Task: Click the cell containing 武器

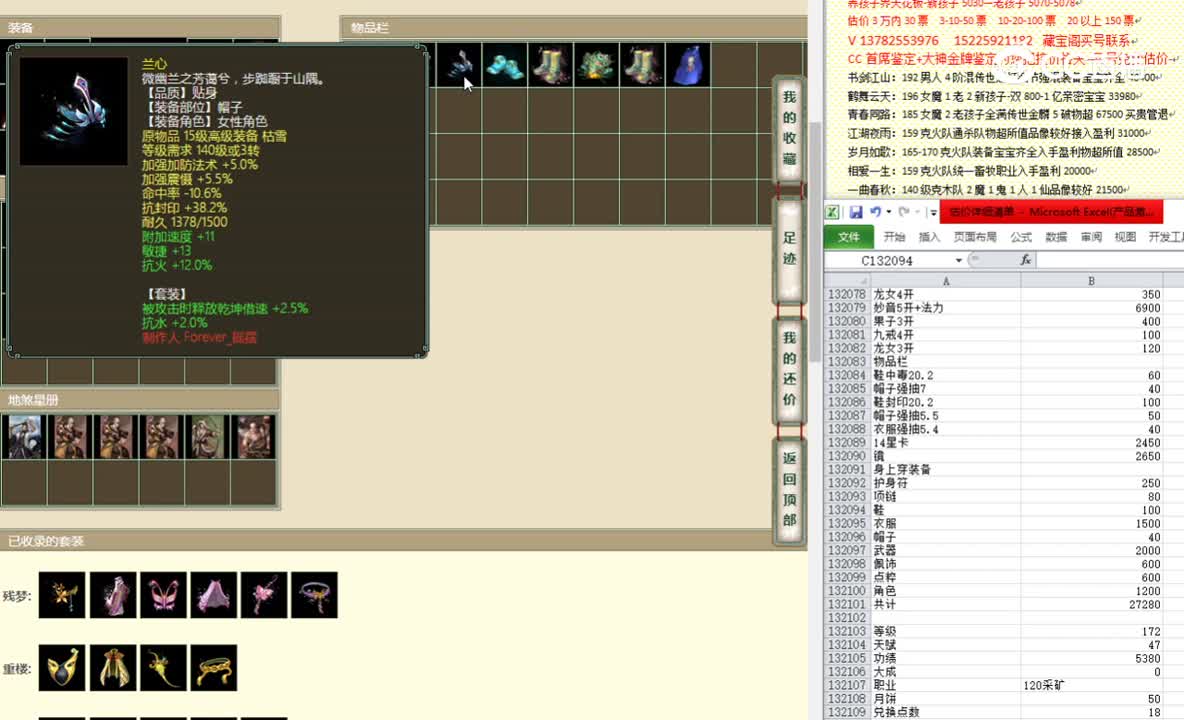Action: (x=945, y=551)
